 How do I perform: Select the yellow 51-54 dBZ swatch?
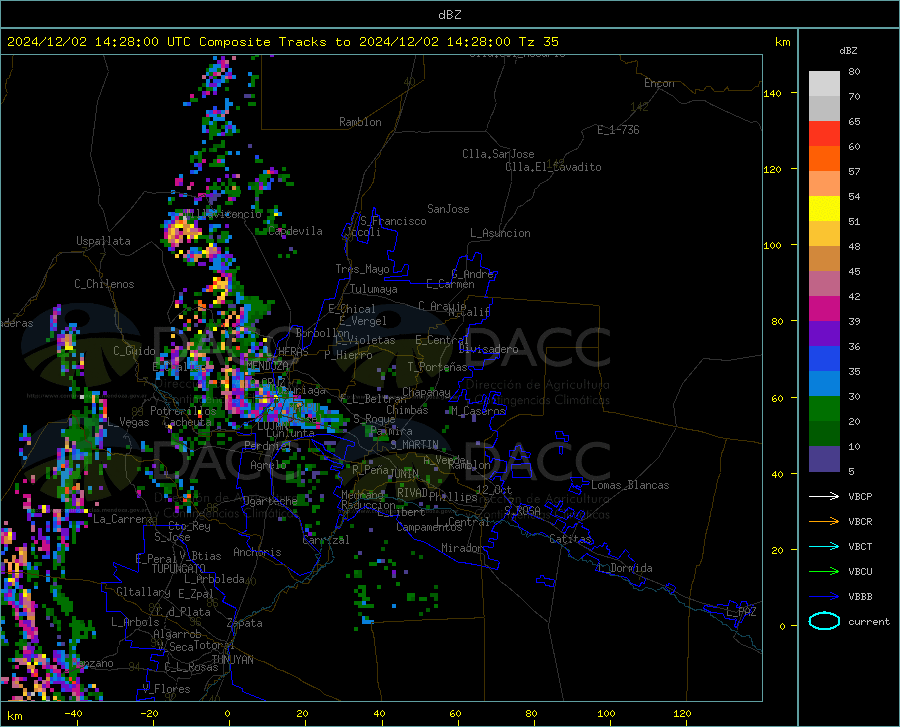coord(824,209)
